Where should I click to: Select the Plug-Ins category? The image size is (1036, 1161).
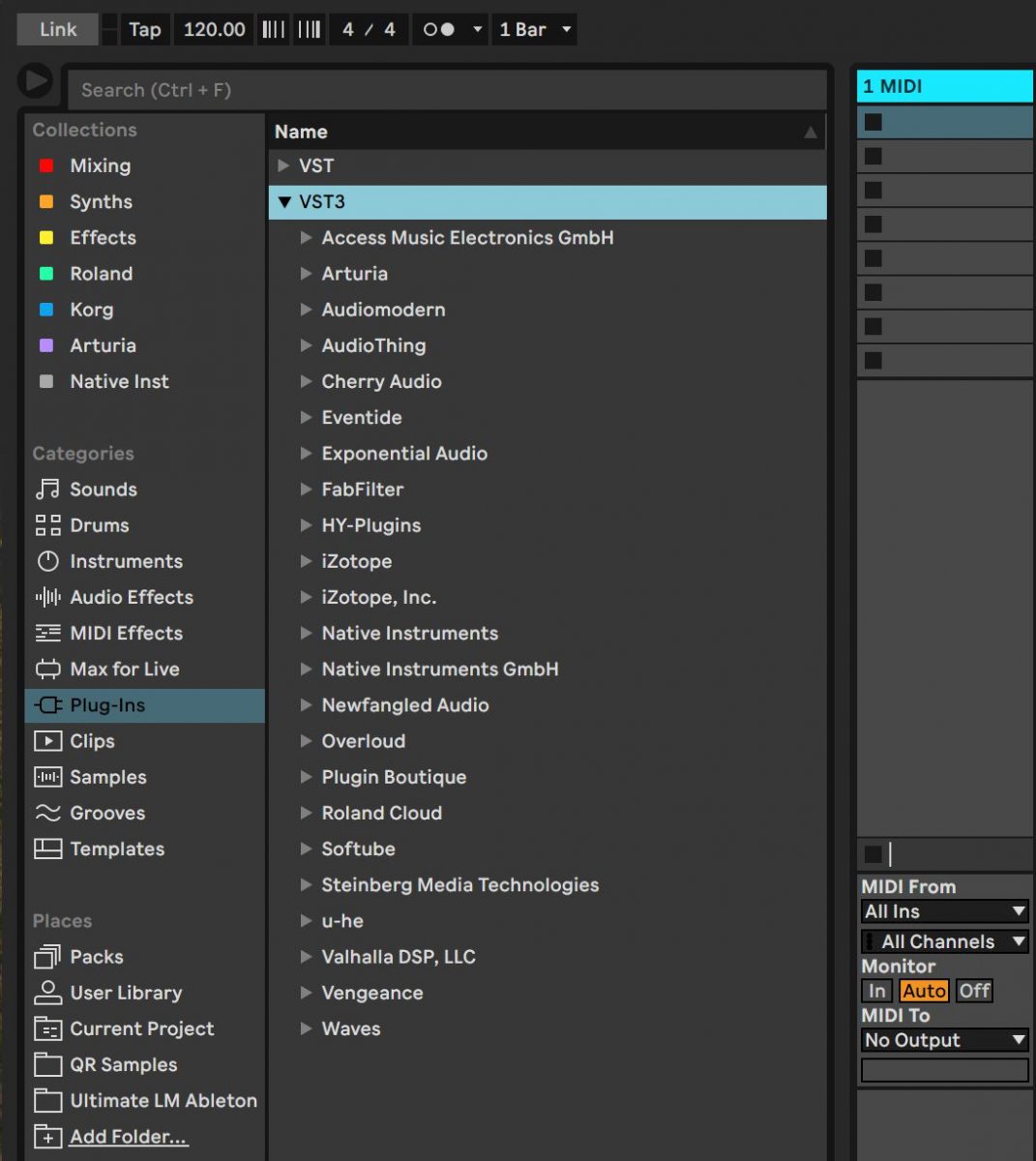[x=144, y=705]
